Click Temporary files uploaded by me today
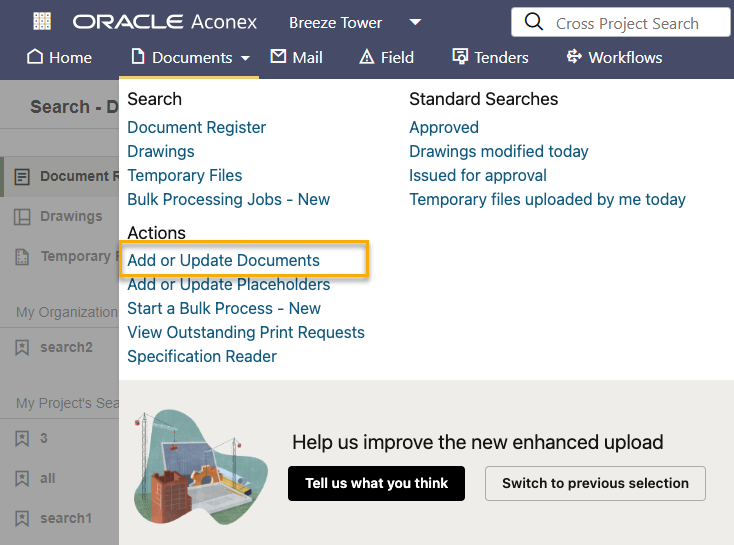734x545 pixels. [x=547, y=199]
